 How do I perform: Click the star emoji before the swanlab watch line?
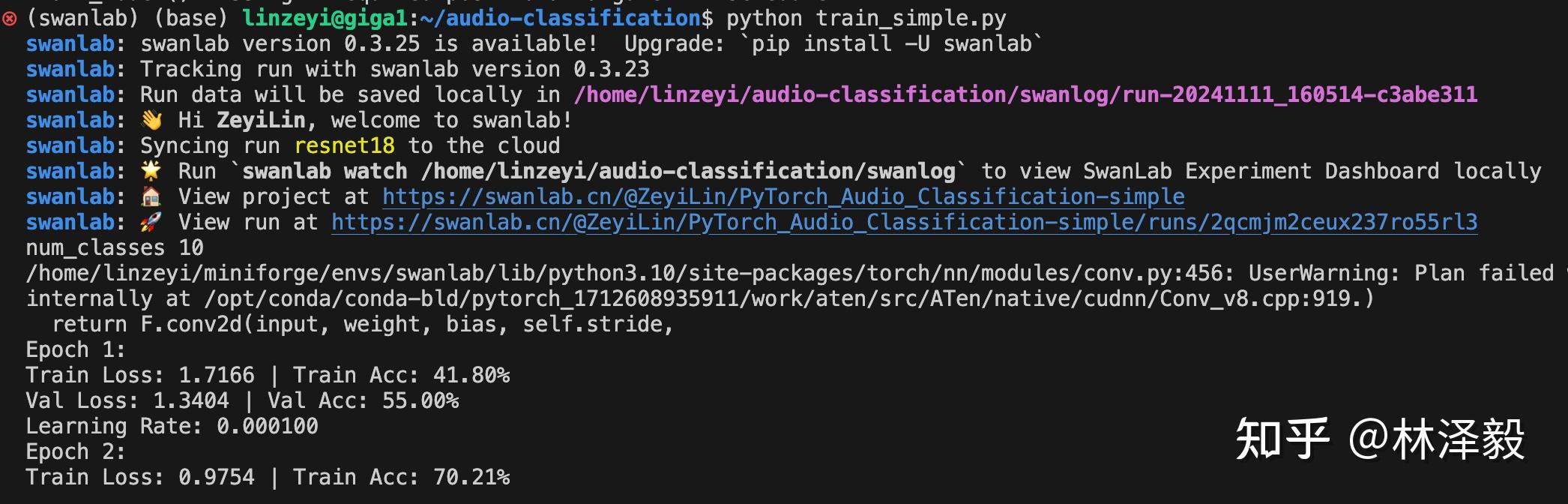coord(151,172)
